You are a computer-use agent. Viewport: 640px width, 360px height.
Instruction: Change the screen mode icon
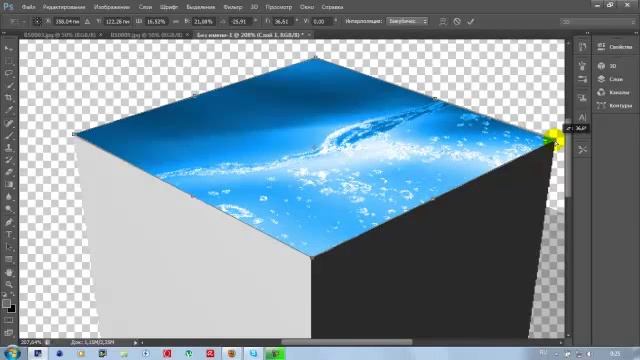(9, 333)
